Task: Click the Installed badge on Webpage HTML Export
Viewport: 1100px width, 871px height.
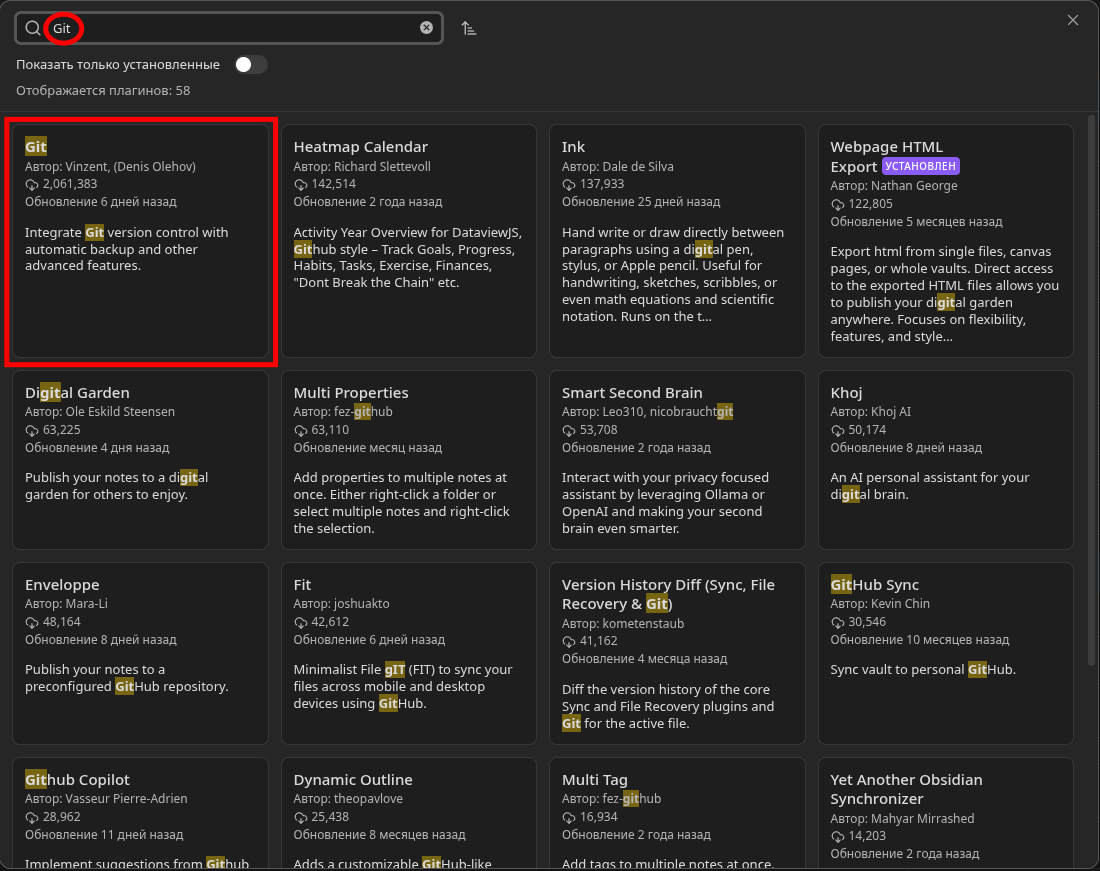Action: coord(920,166)
